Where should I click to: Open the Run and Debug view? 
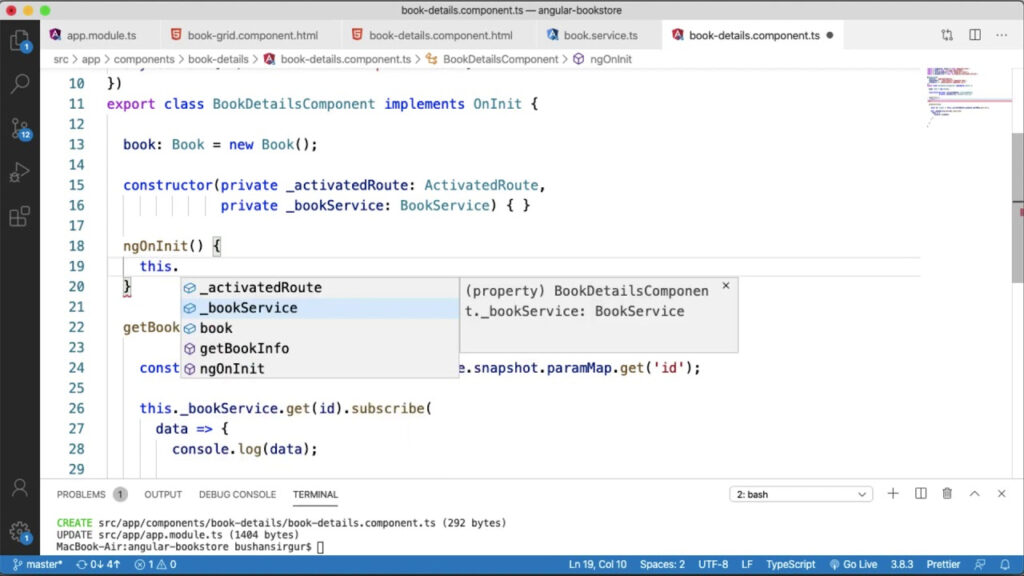(20, 172)
